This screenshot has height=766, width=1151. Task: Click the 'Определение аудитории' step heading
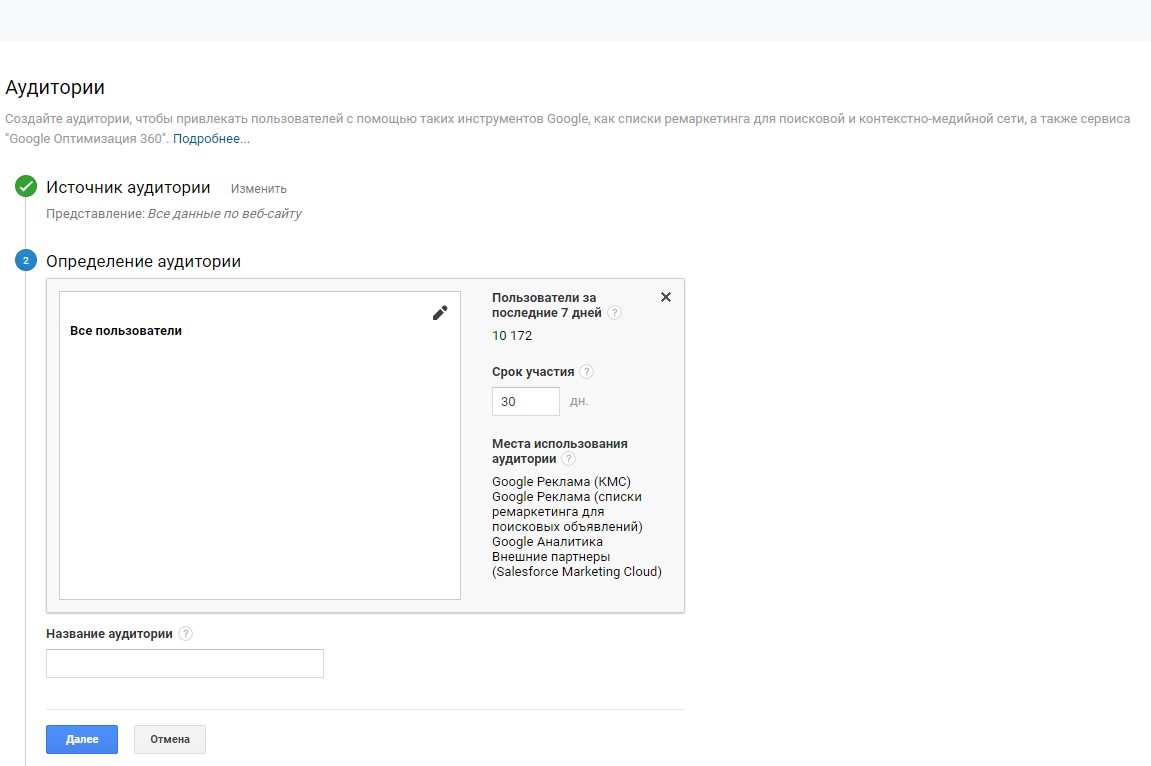pos(143,262)
